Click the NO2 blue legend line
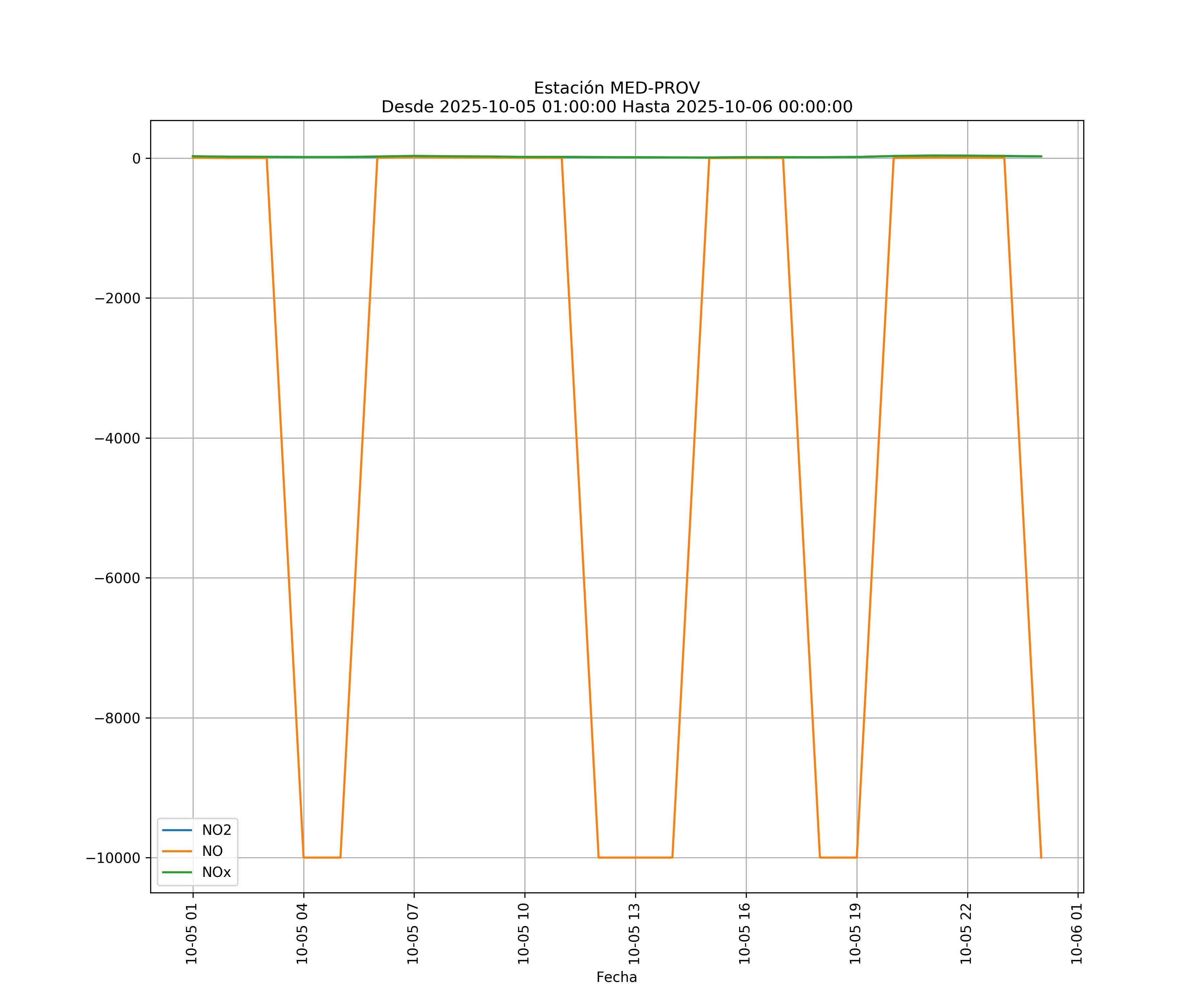Viewport: 1204px width, 1003px height. coord(177,830)
